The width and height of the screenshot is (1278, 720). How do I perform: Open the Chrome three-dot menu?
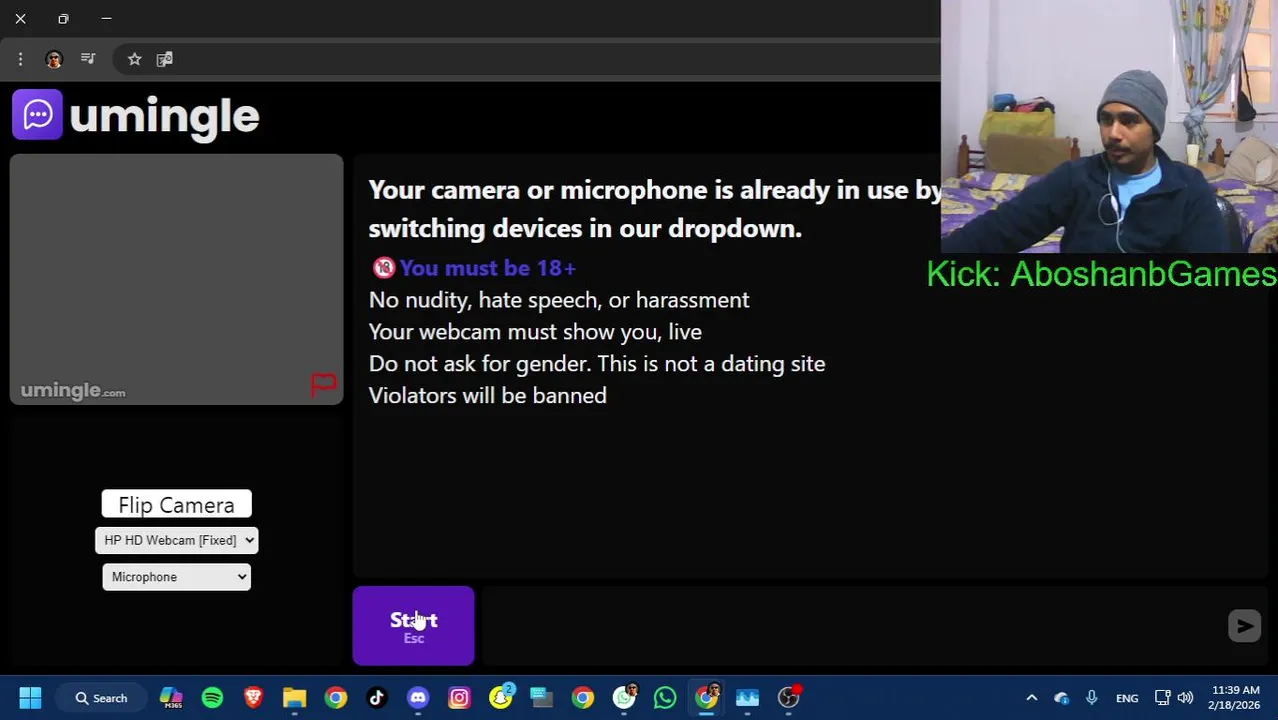point(20,59)
